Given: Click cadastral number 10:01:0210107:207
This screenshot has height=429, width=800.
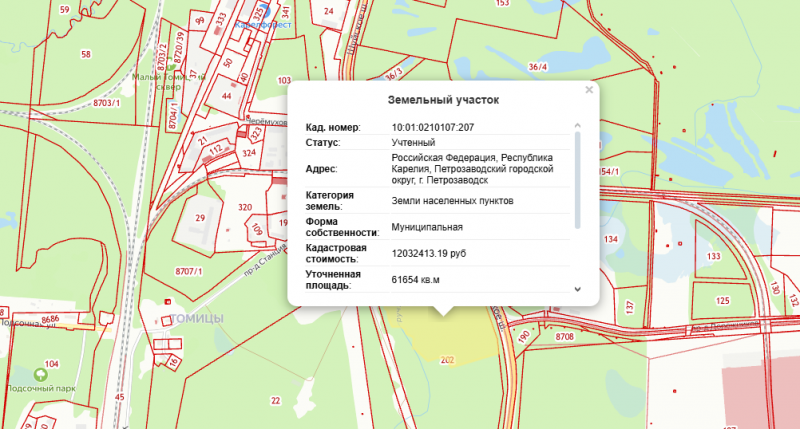Looking at the screenshot, I should (x=433, y=127).
